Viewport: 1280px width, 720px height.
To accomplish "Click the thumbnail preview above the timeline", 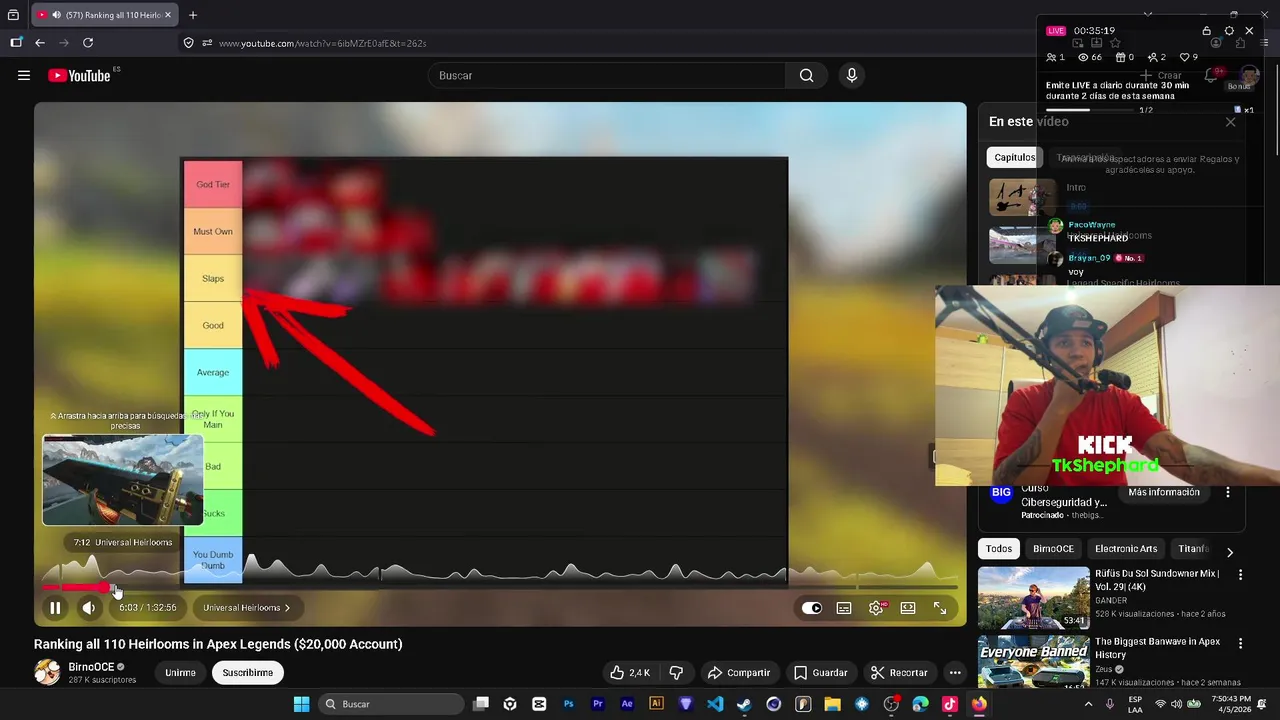I will click(123, 480).
